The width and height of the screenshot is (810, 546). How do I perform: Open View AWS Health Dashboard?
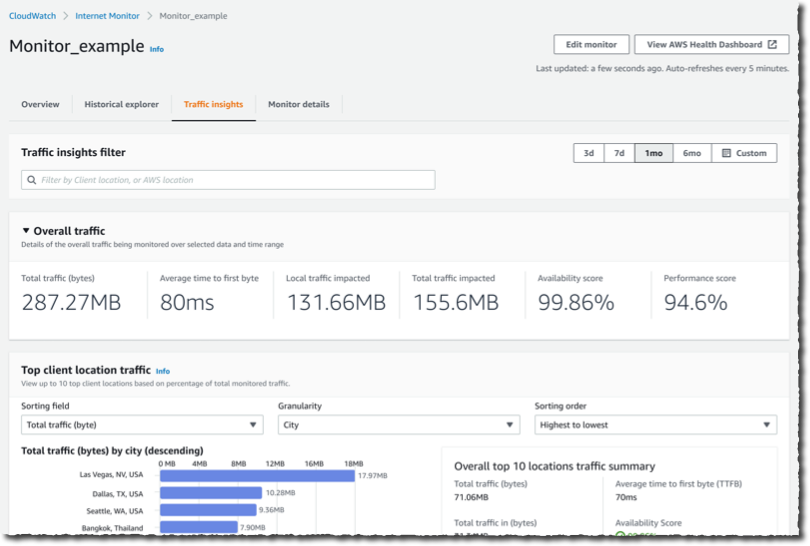(x=711, y=45)
